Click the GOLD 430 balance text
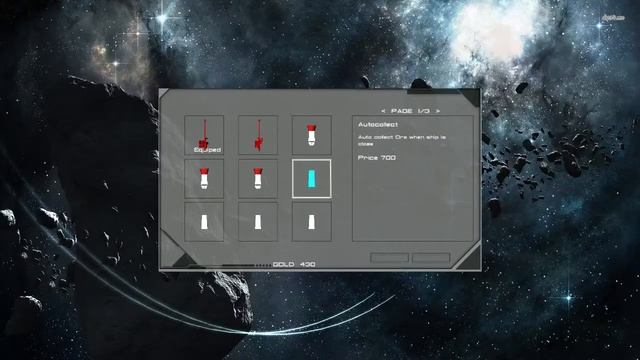The height and width of the screenshot is (360, 640). coord(294,264)
